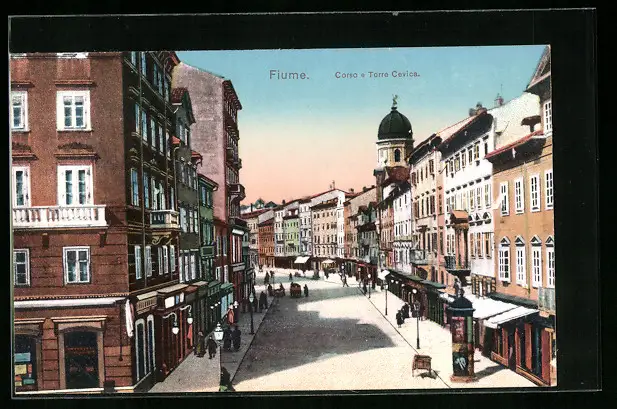Select the white balcony on the left building
This screenshot has height=409, width=617.
(59, 216)
